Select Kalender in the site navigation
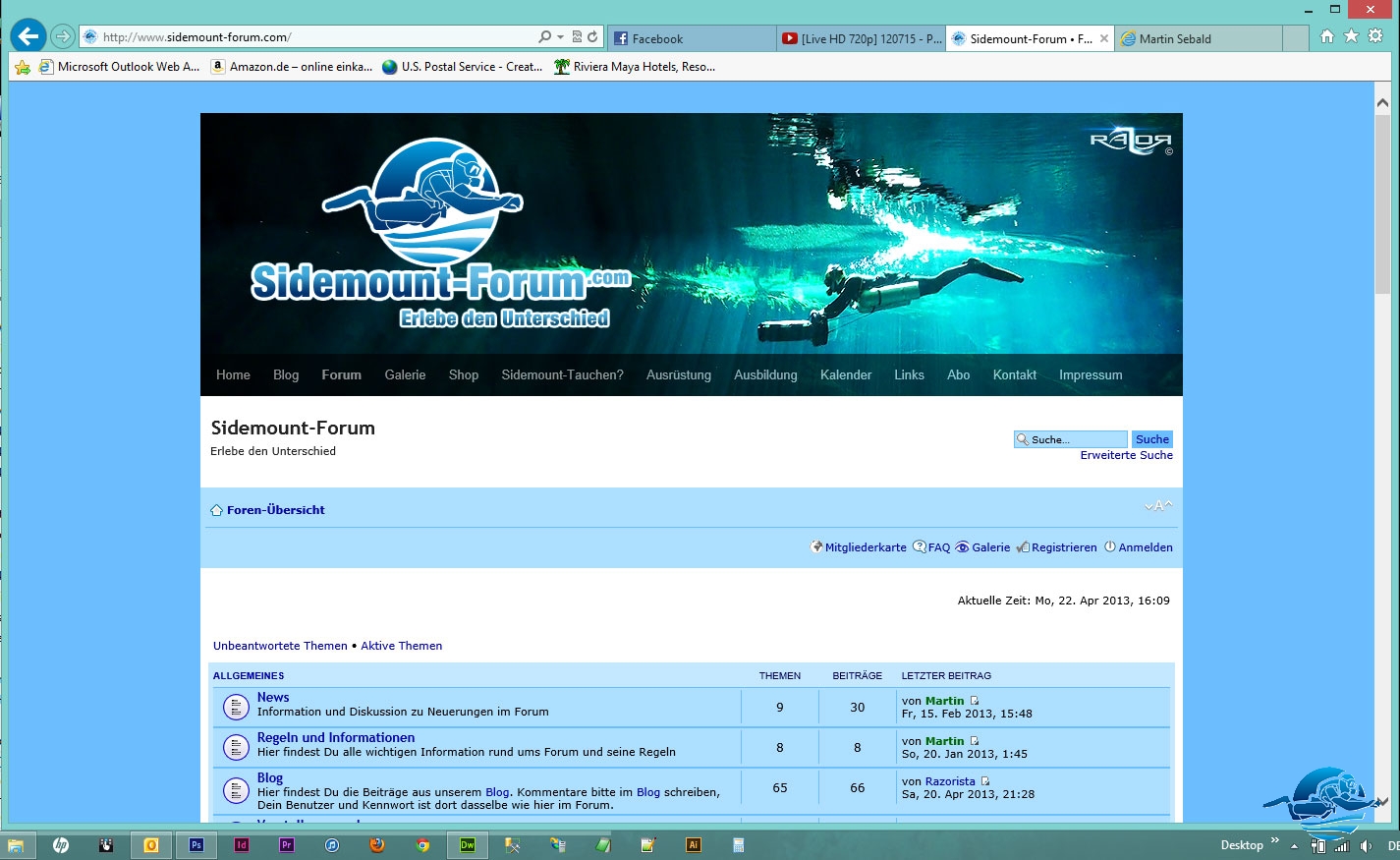 tap(845, 375)
